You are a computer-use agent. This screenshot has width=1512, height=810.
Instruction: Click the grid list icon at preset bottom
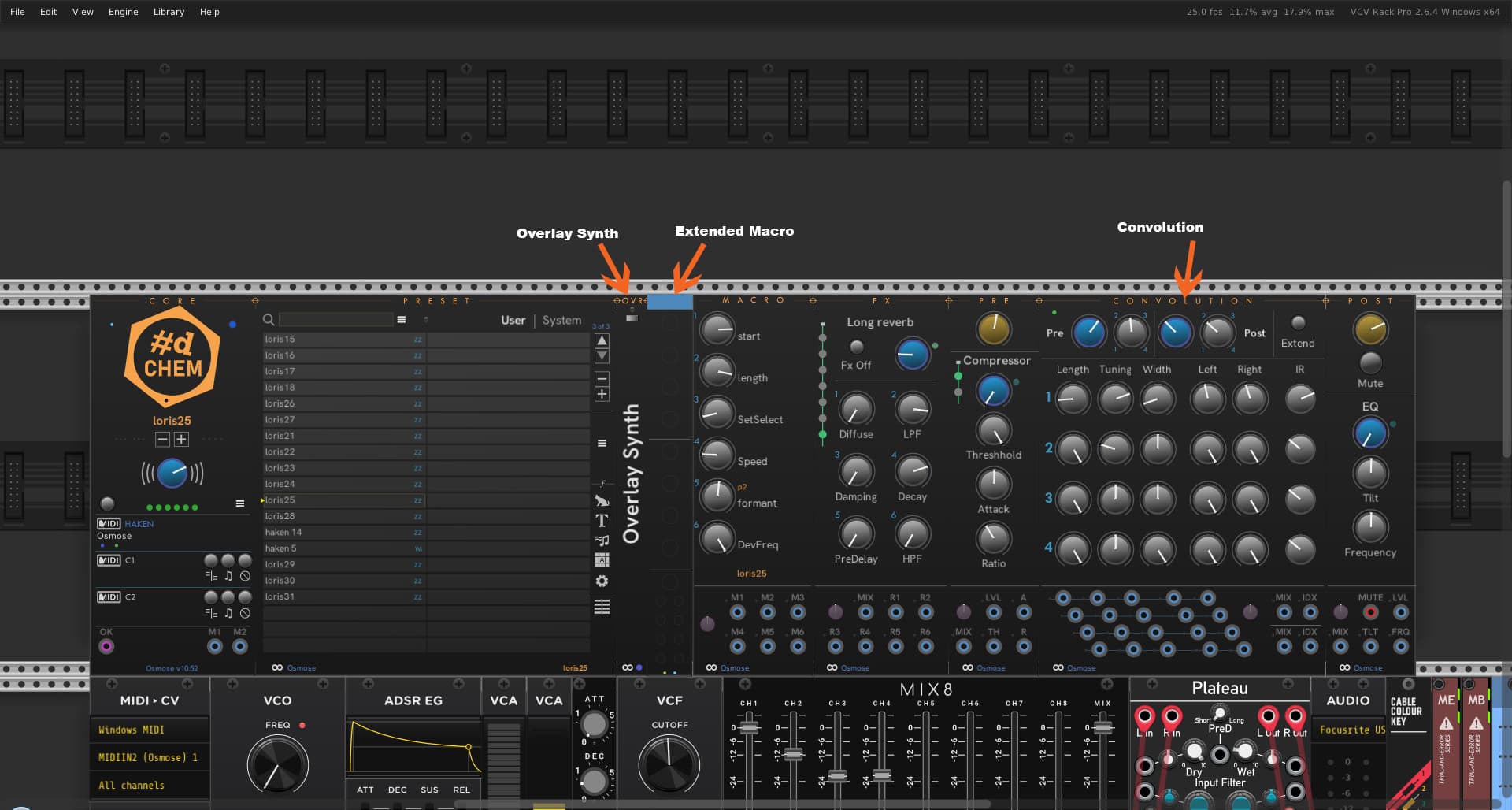[602, 607]
